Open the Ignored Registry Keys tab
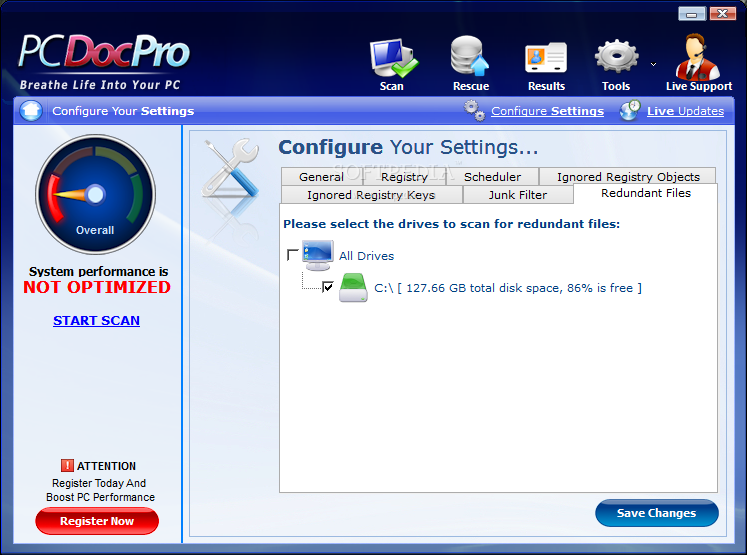The width and height of the screenshot is (747, 555). click(371, 195)
